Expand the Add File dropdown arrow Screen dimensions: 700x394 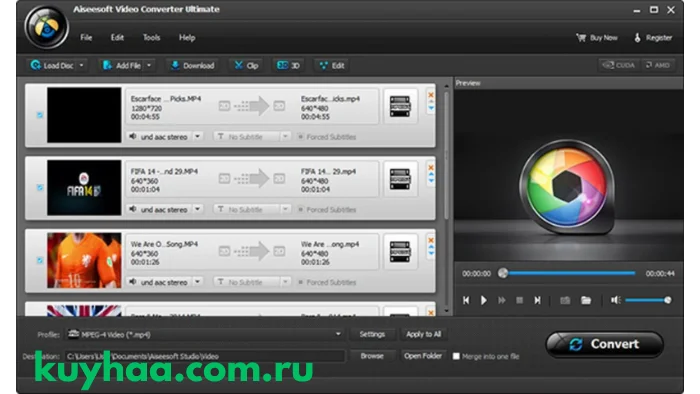pos(149,66)
